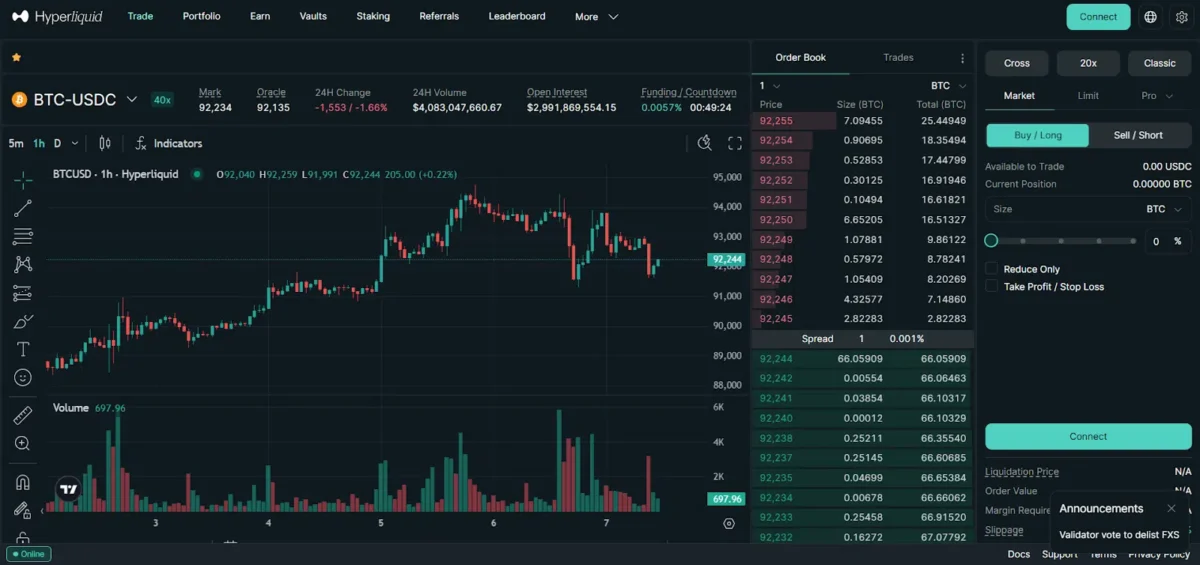
Task: Click the Connect button below the order form
Action: [1088, 436]
